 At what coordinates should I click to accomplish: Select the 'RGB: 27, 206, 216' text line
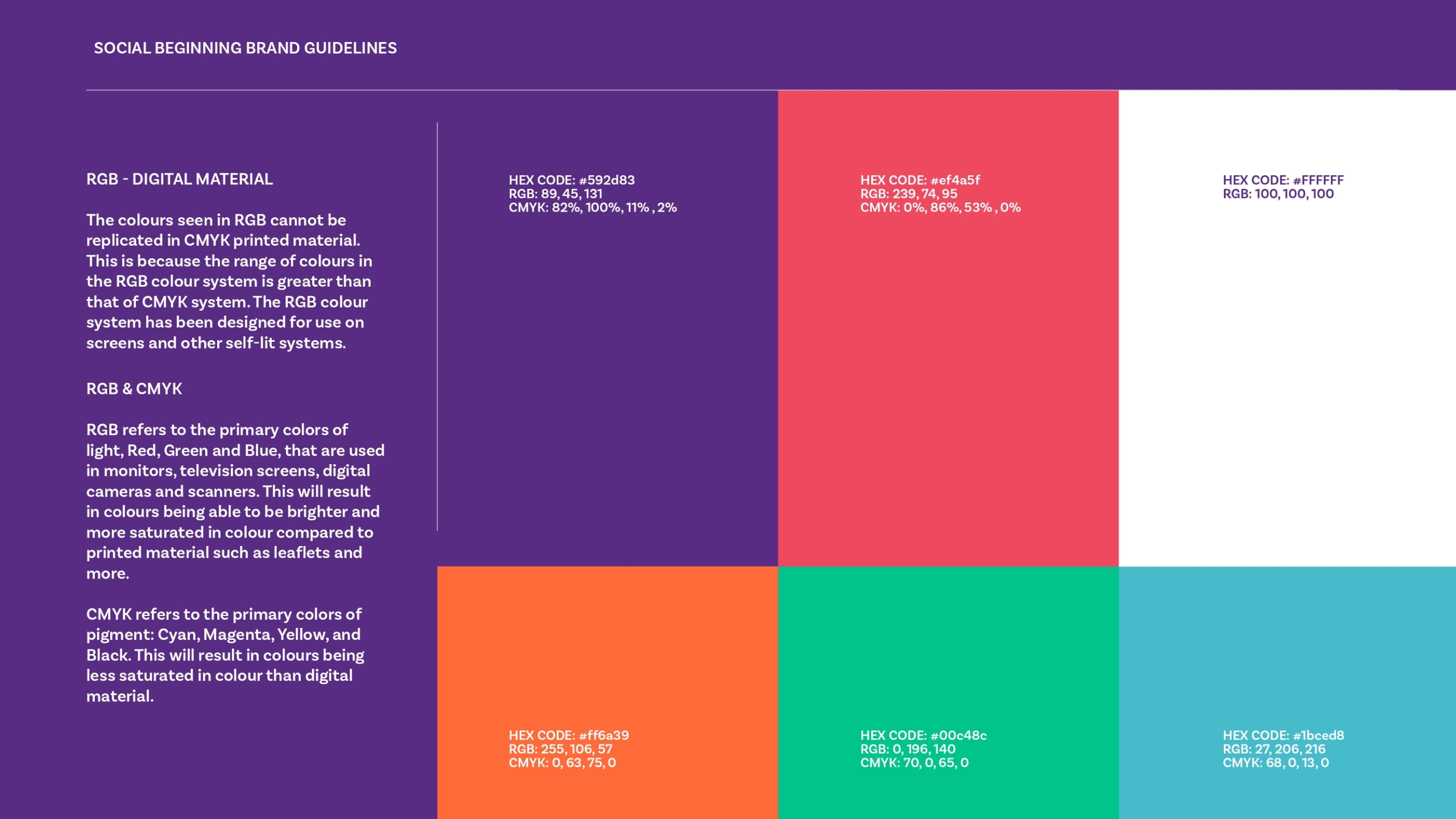coord(1274,749)
